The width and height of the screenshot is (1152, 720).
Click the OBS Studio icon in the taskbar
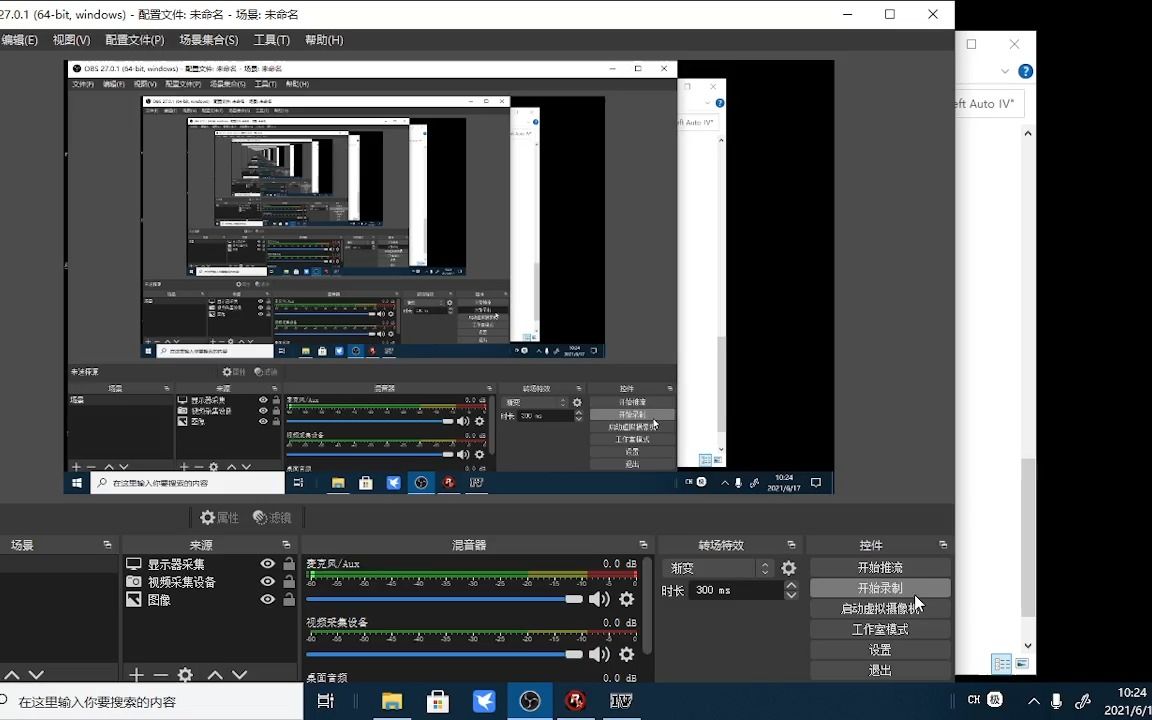tap(529, 701)
